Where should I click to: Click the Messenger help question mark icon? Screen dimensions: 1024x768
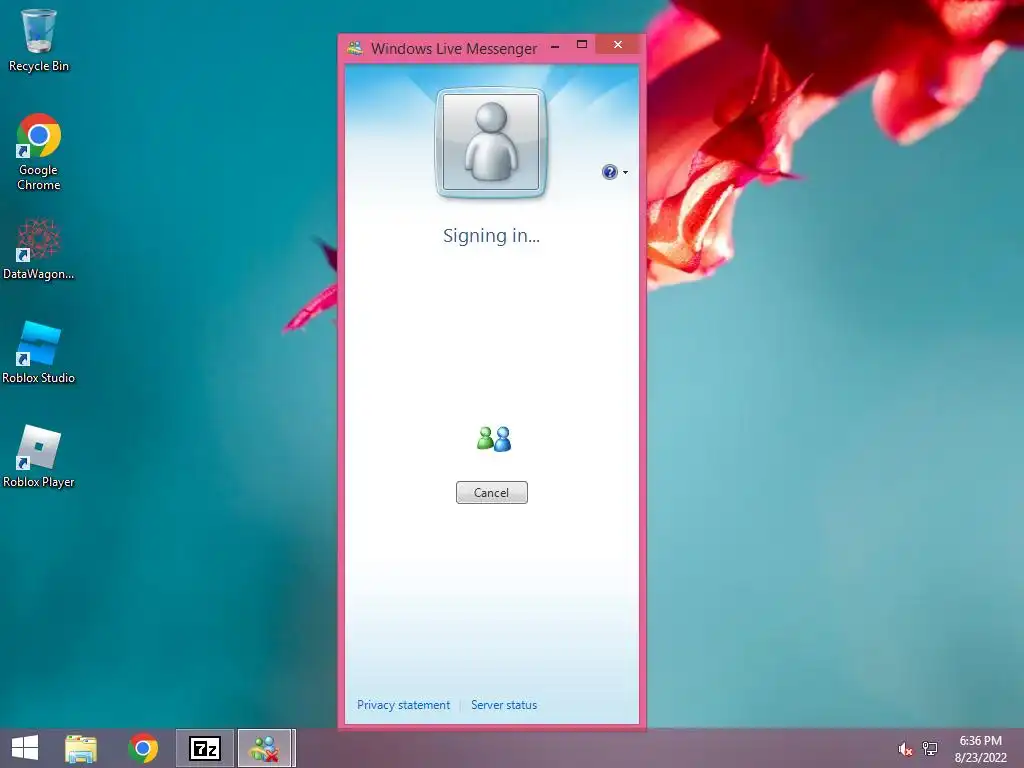pos(609,172)
